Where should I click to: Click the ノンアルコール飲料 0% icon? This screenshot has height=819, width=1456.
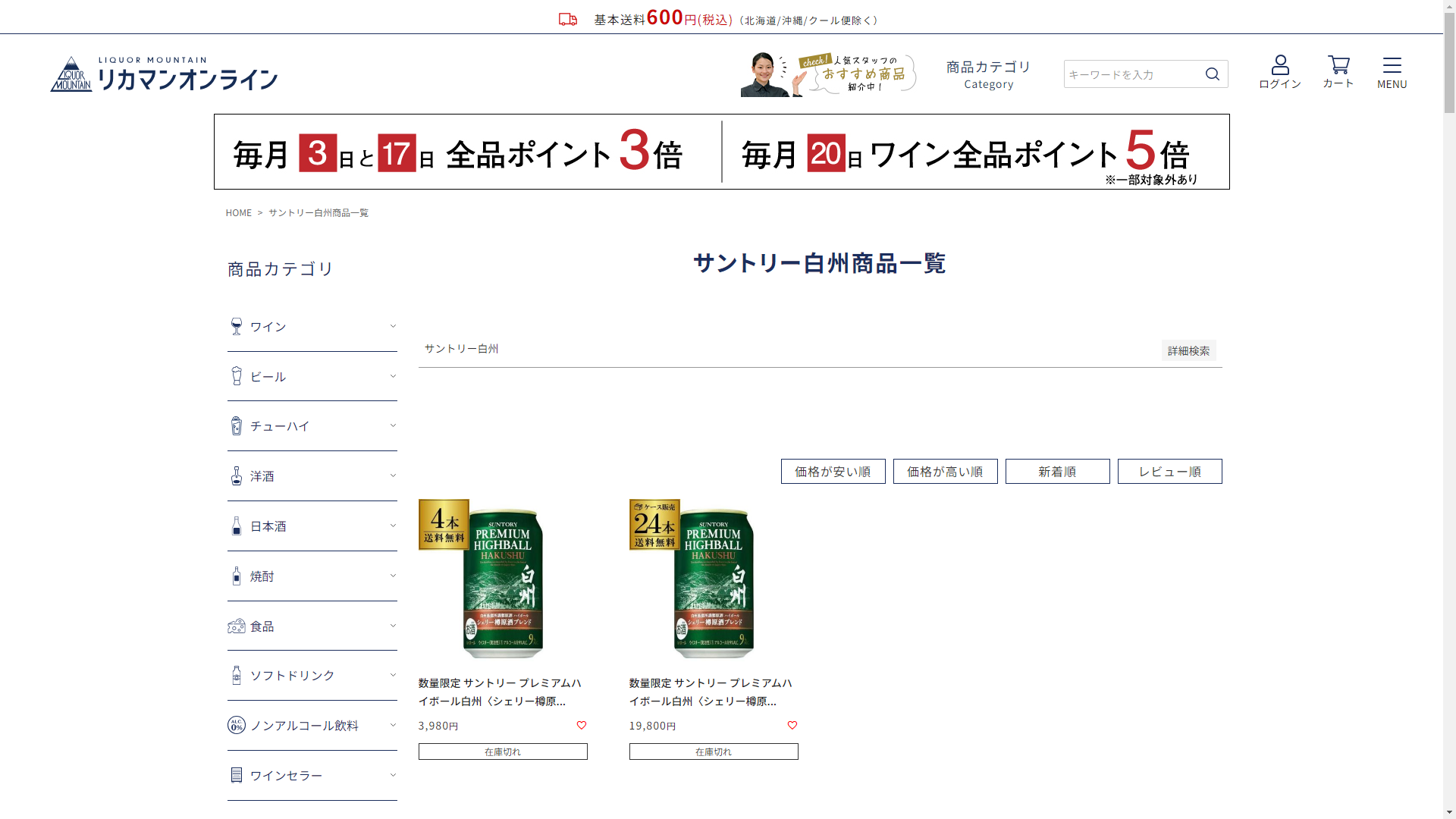tap(237, 725)
